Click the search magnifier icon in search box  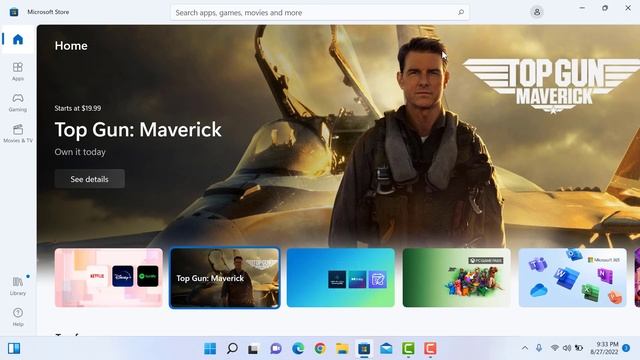(461, 12)
